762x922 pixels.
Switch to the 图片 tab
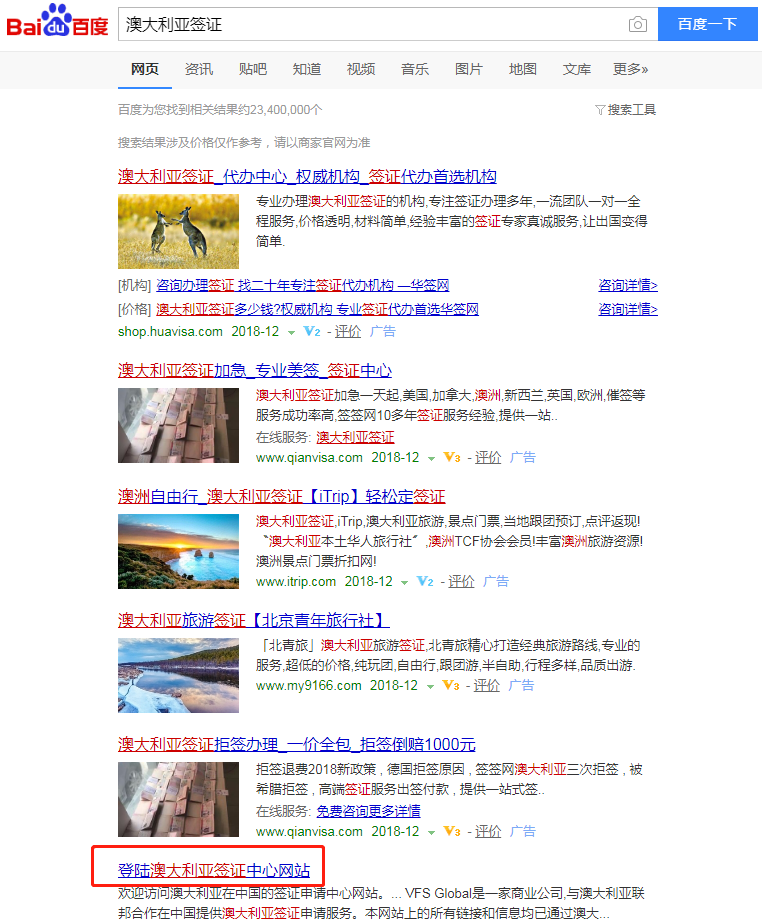click(x=469, y=69)
